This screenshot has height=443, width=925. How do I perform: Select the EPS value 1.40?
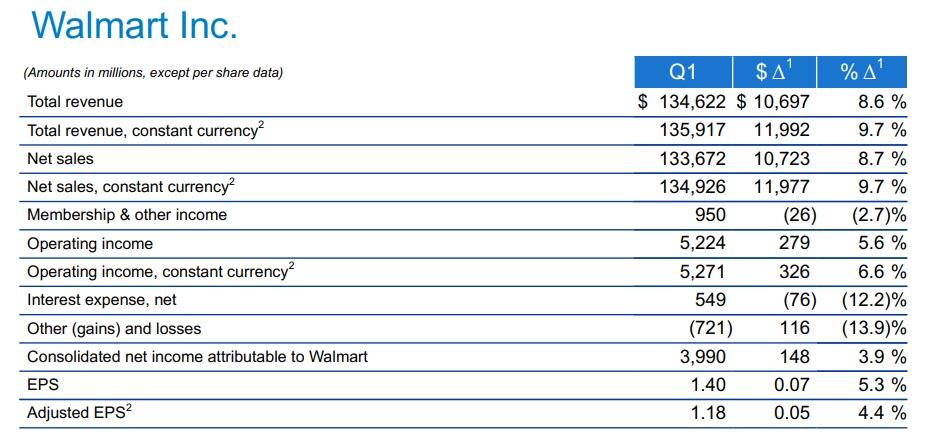coord(708,385)
